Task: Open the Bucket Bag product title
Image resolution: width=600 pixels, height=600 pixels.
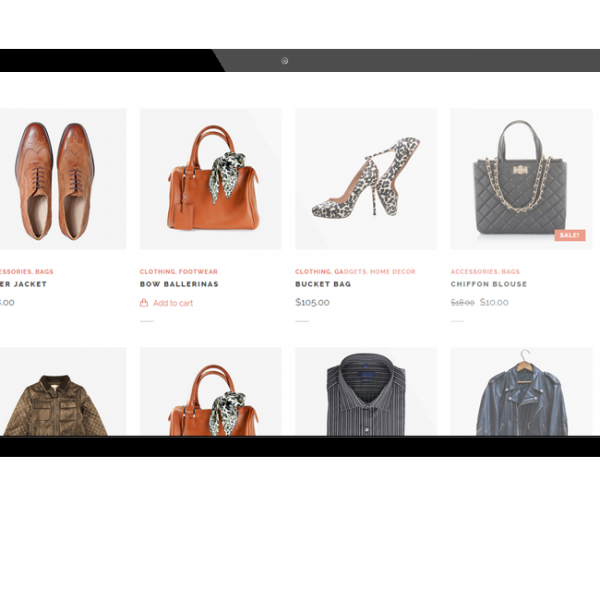Action: click(x=323, y=284)
